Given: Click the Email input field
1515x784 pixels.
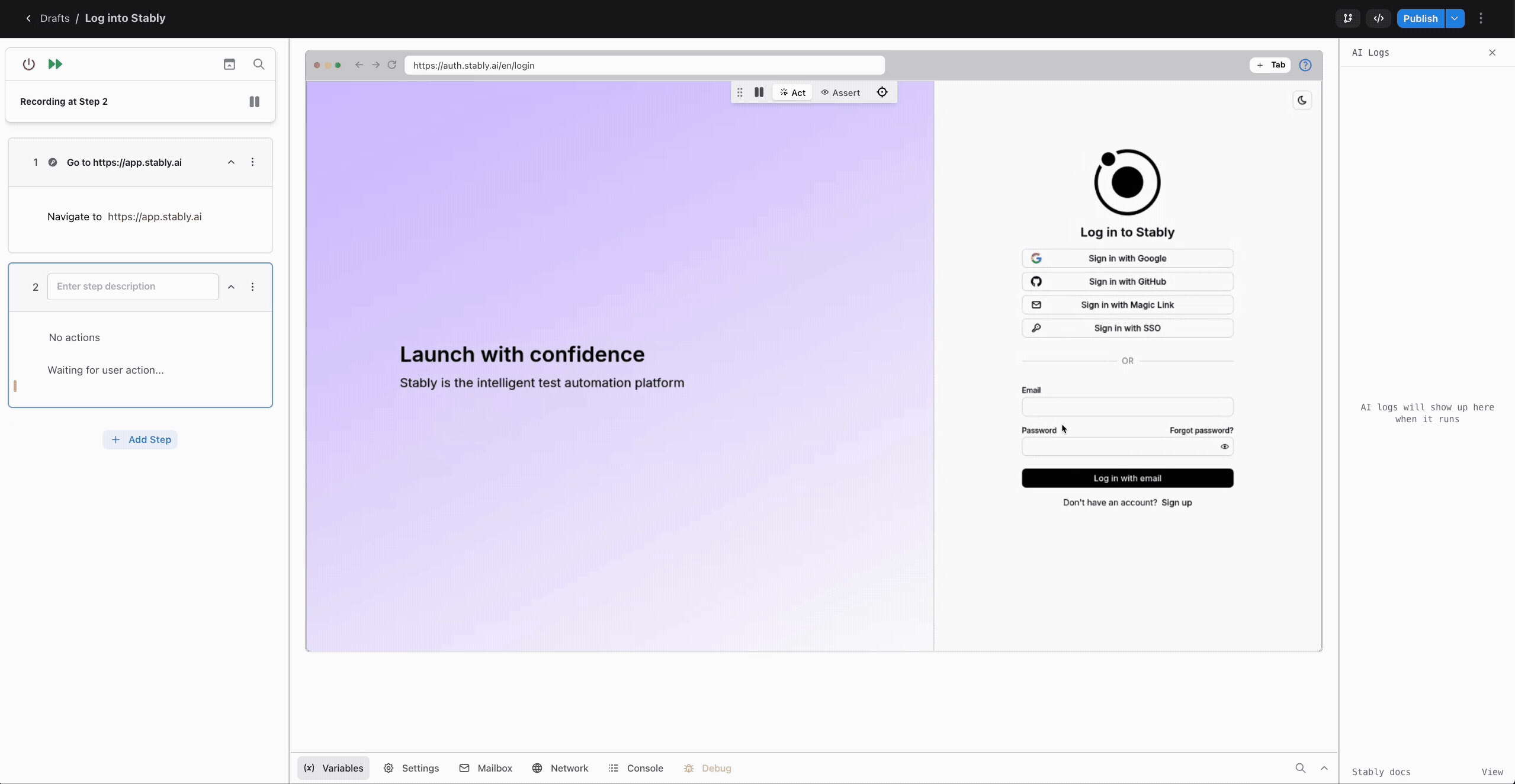Looking at the screenshot, I should tap(1126, 407).
